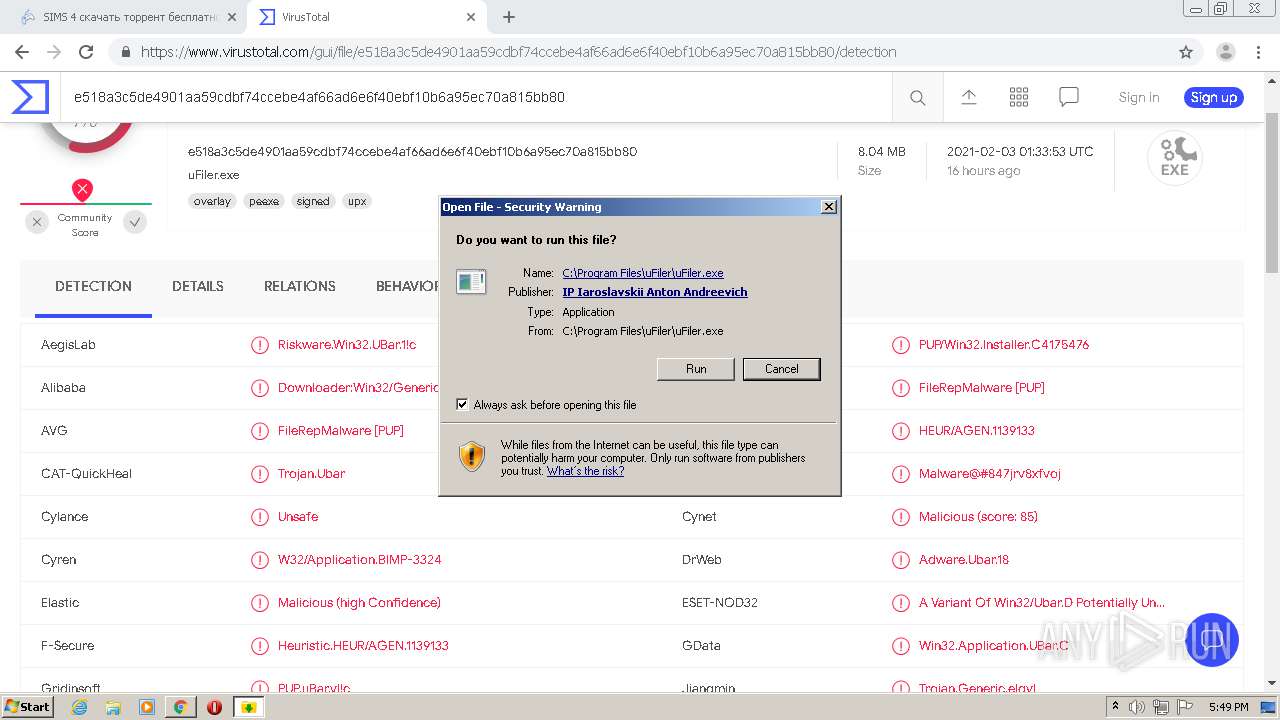Click the Start button
1280x720 pixels.
click(27, 707)
